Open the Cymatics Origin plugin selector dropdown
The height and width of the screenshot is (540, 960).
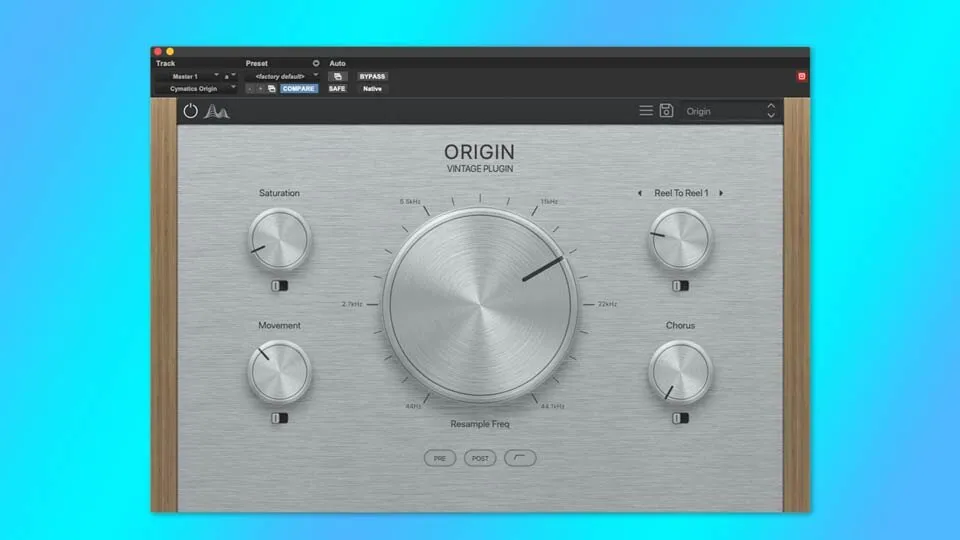click(196, 89)
